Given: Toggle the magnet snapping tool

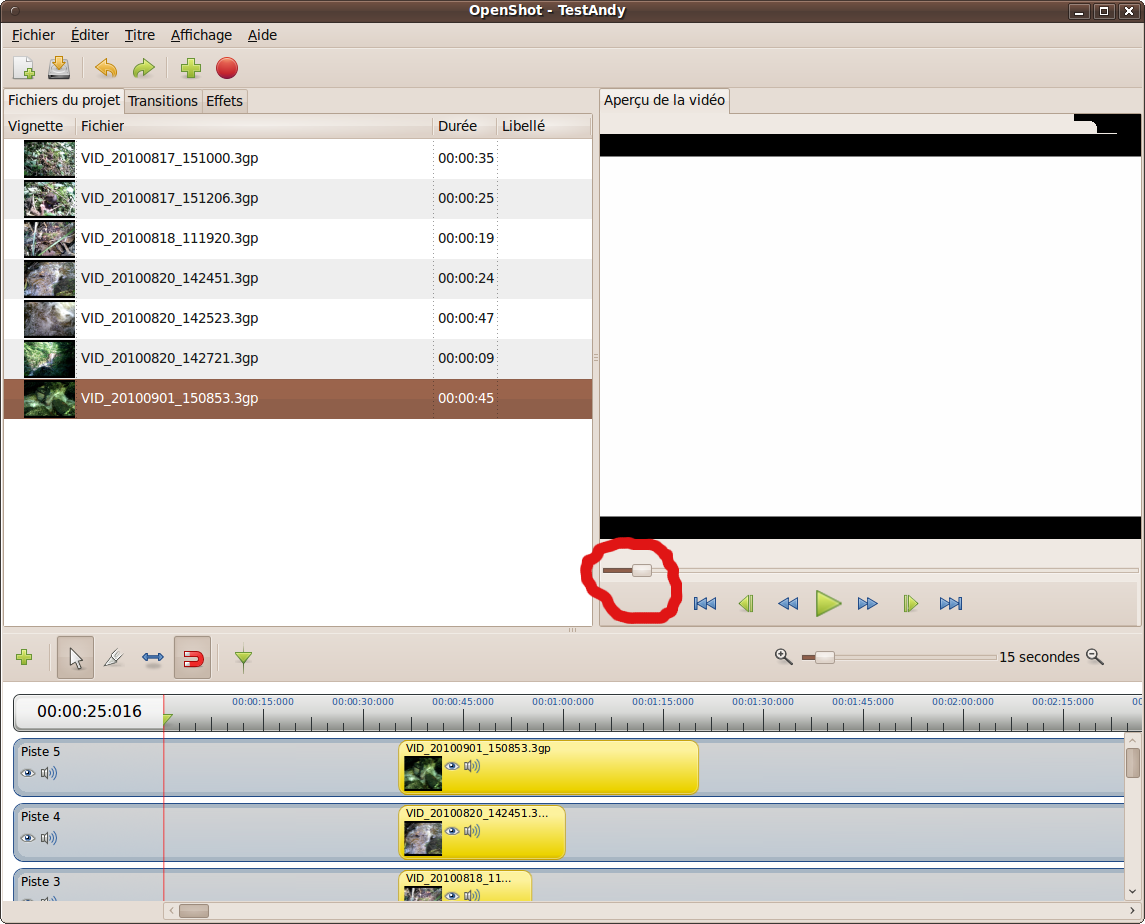Looking at the screenshot, I should tap(192, 658).
